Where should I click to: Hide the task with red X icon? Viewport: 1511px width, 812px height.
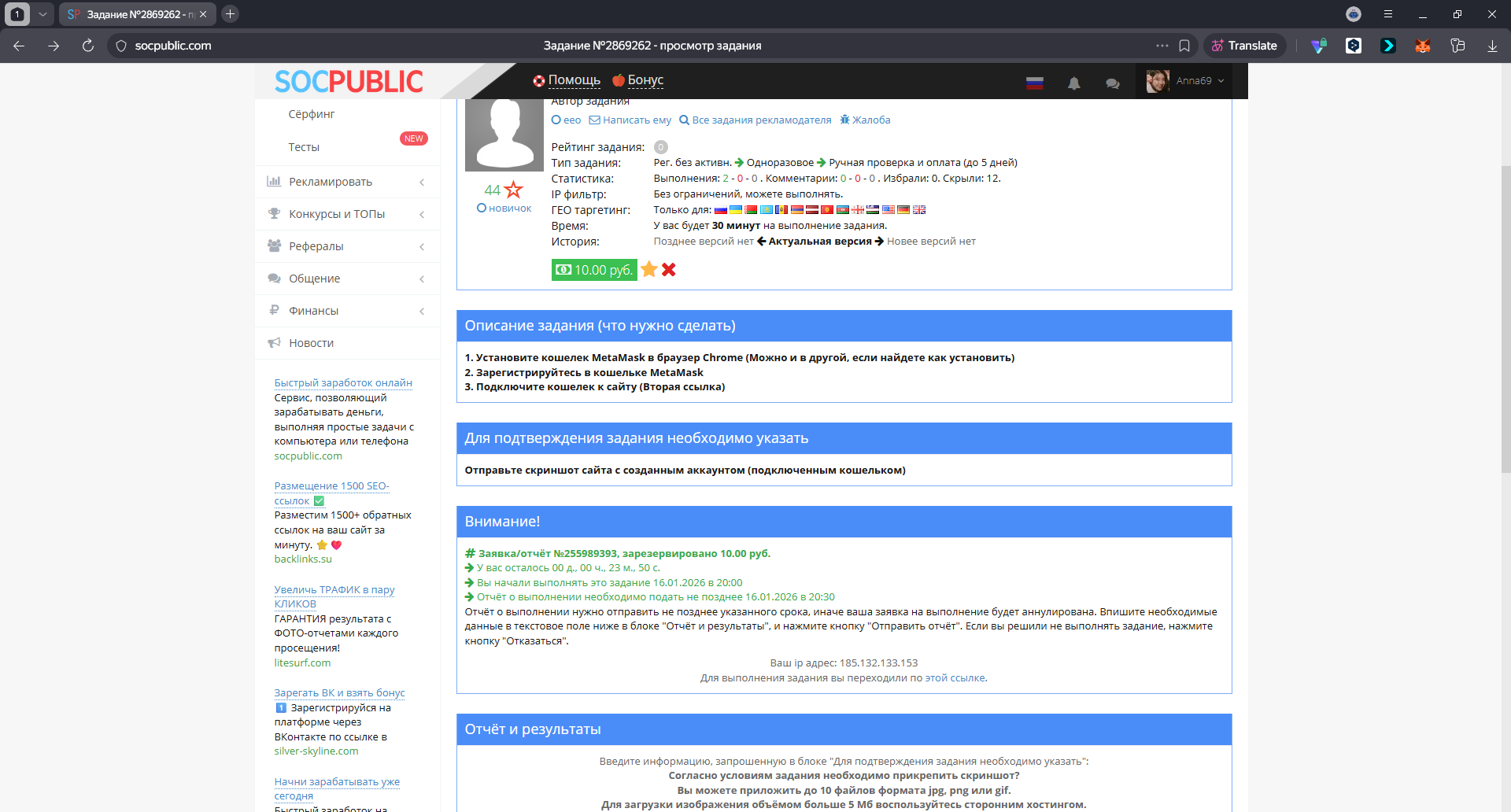click(669, 270)
